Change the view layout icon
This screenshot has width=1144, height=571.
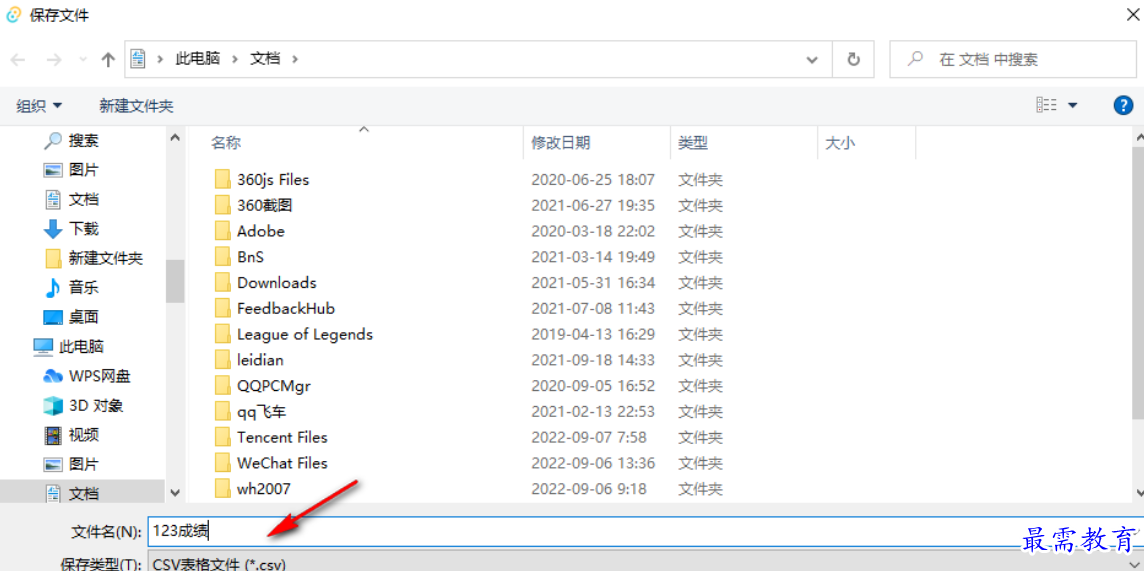1046,105
